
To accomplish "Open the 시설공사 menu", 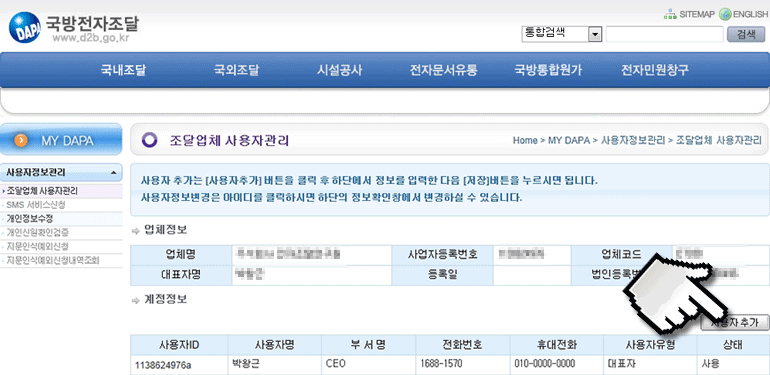I will [x=339, y=70].
